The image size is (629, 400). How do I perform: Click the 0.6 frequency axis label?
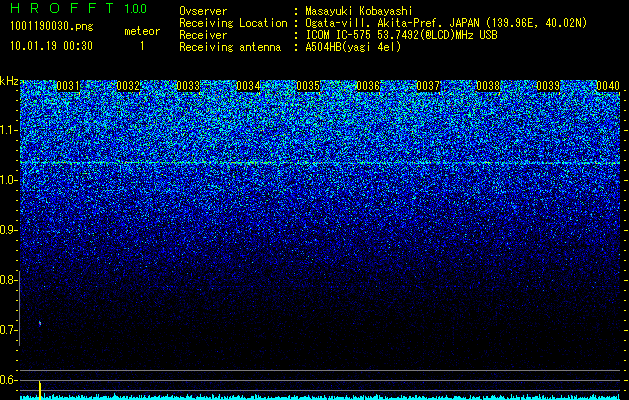click(x=8, y=380)
